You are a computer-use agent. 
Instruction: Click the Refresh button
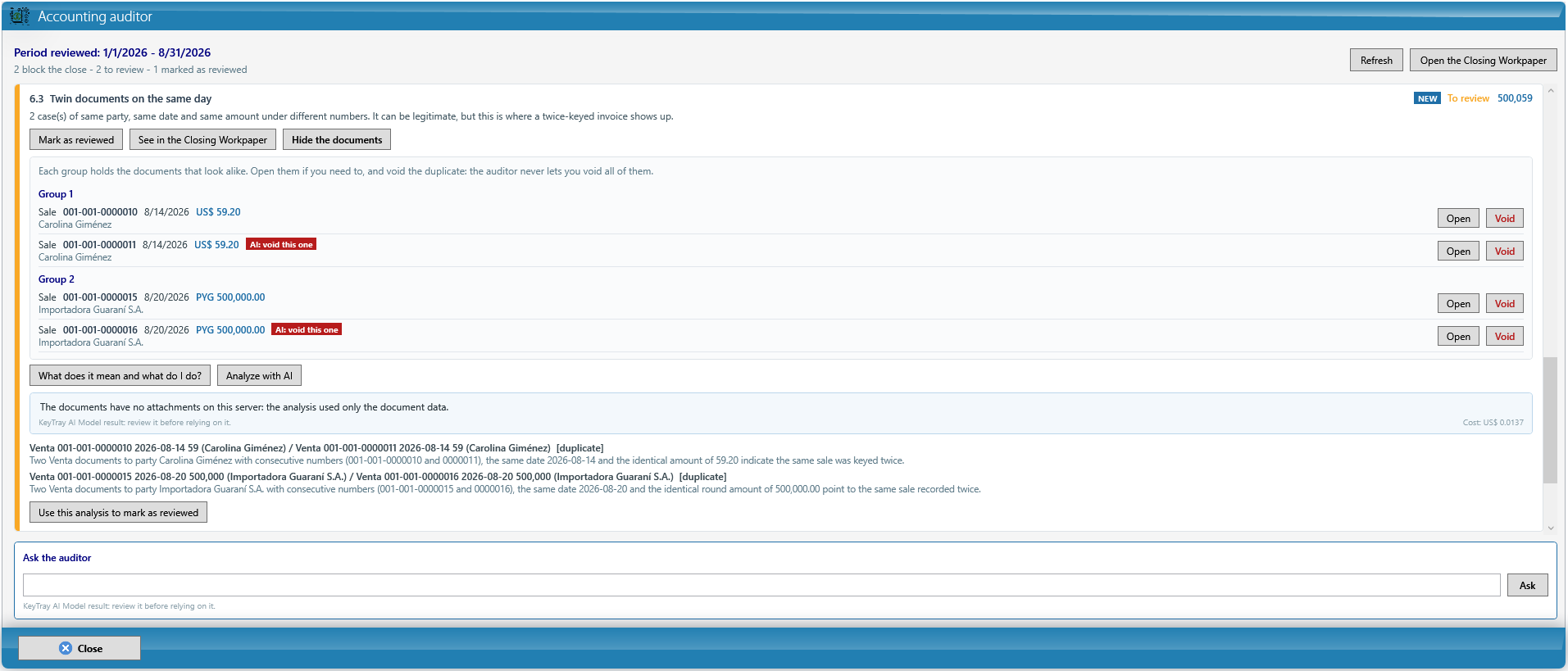click(x=1376, y=60)
